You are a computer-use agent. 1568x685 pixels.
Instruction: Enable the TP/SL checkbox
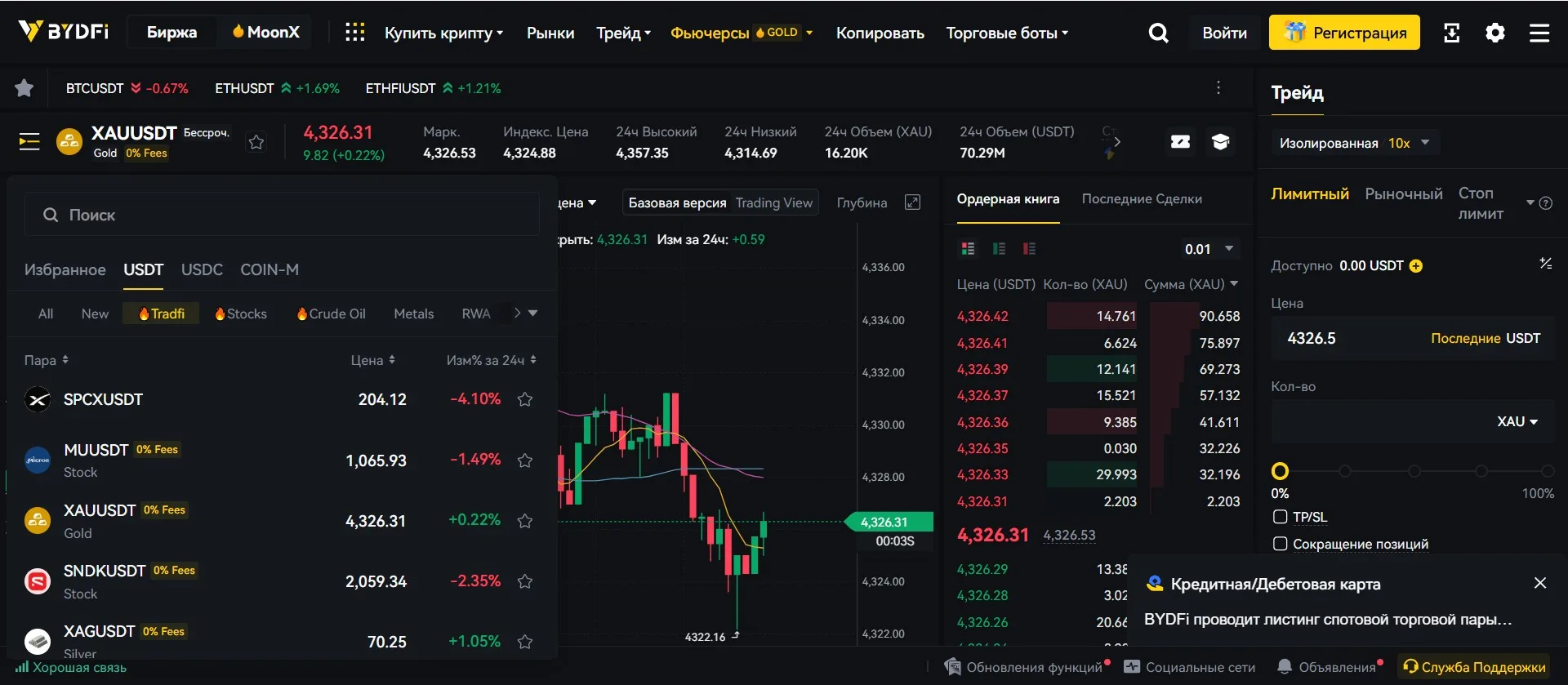(x=1280, y=517)
